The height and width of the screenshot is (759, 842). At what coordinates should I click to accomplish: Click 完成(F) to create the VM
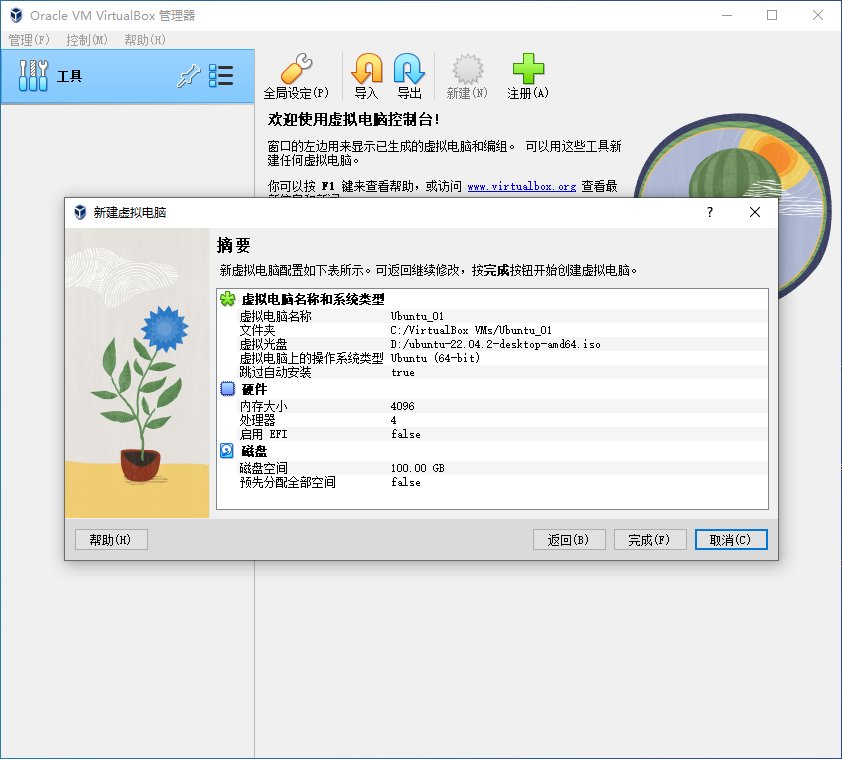650,539
